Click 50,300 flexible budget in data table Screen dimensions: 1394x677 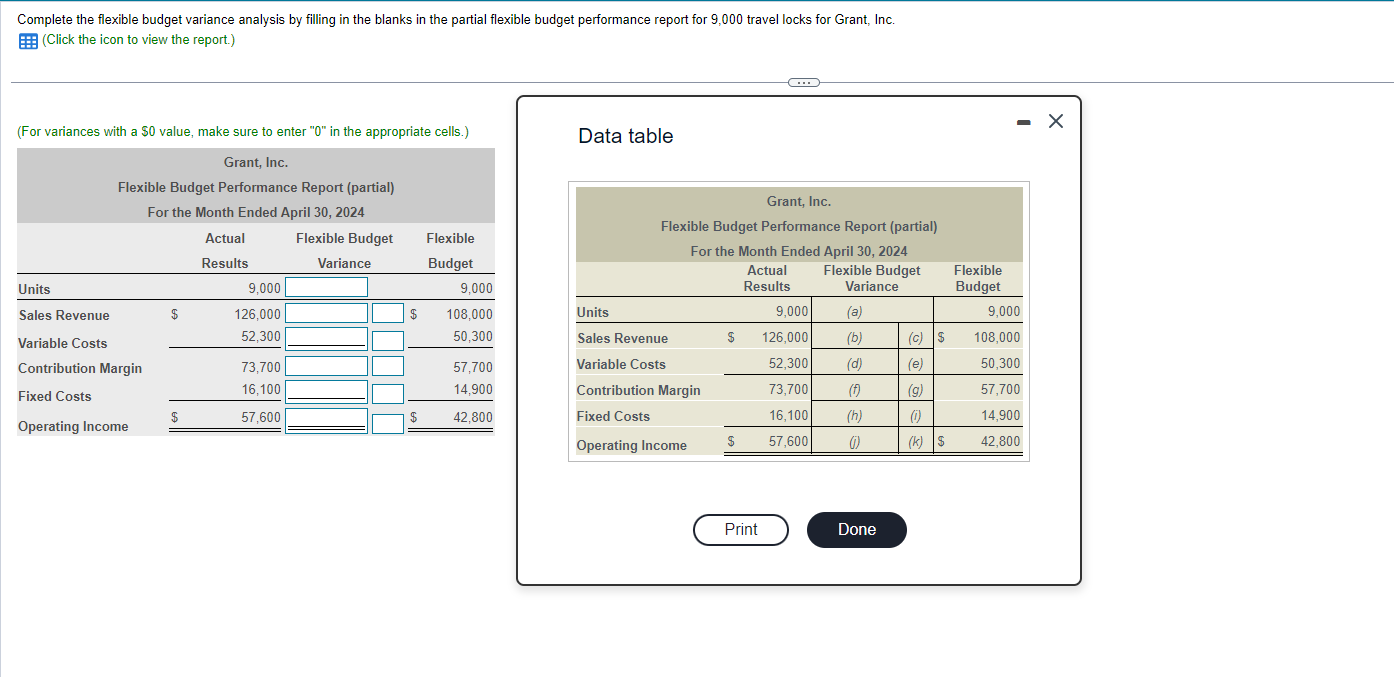point(1001,364)
